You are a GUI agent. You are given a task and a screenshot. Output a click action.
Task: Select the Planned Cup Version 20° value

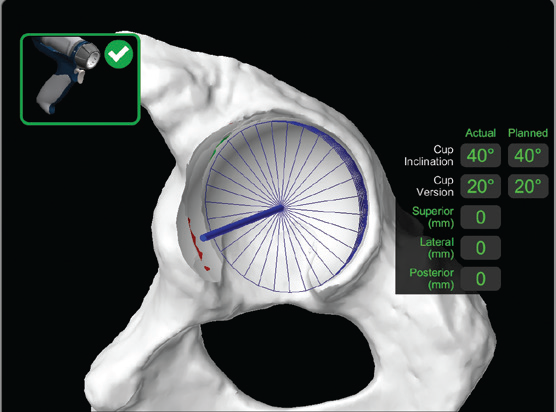528,186
